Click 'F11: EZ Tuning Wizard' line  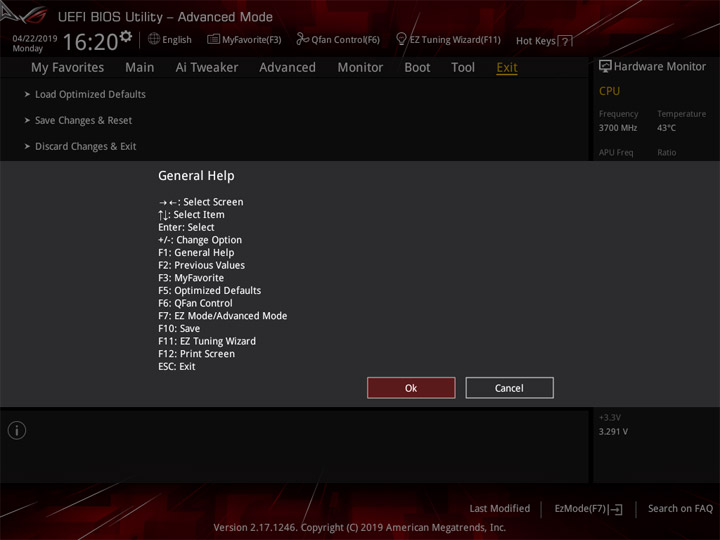tap(207, 341)
